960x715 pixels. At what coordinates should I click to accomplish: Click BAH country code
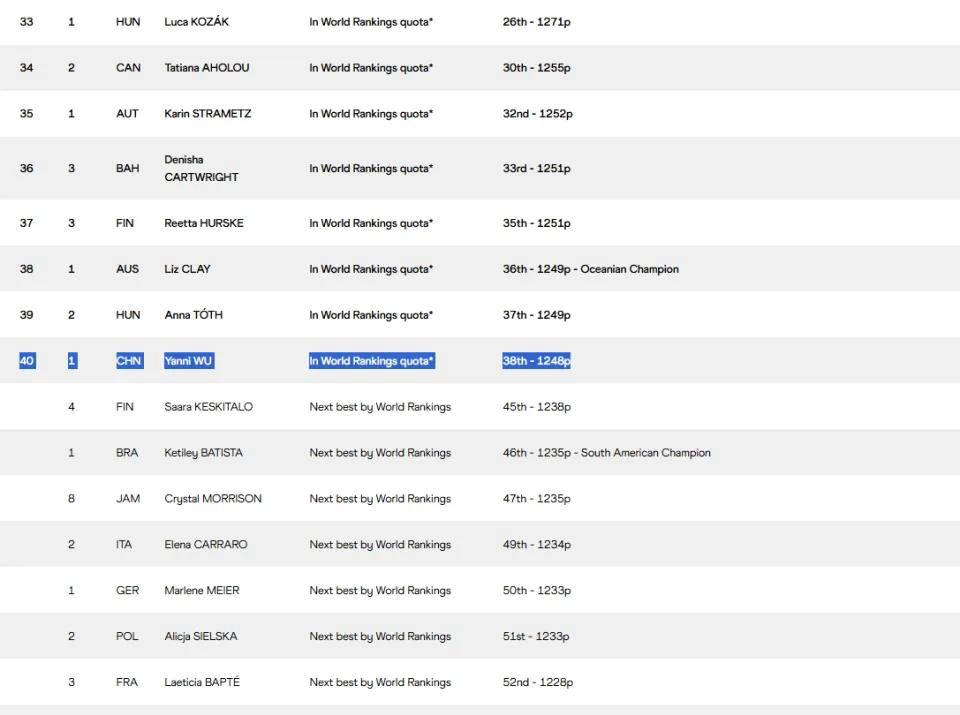pos(127,168)
